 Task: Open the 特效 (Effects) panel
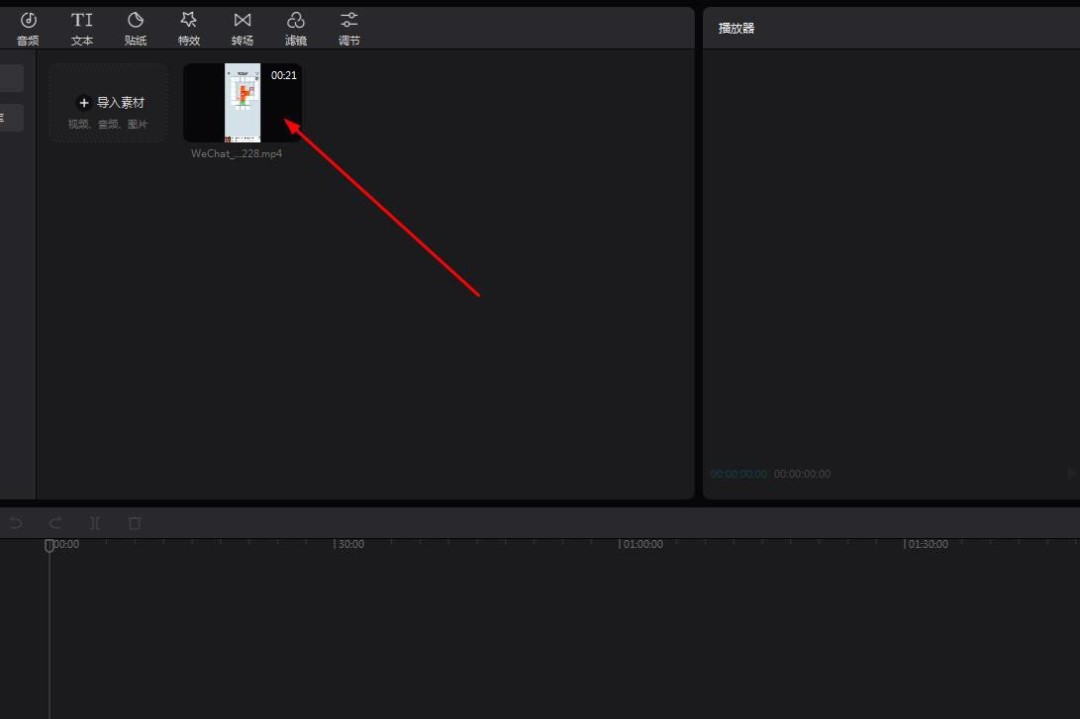click(189, 28)
